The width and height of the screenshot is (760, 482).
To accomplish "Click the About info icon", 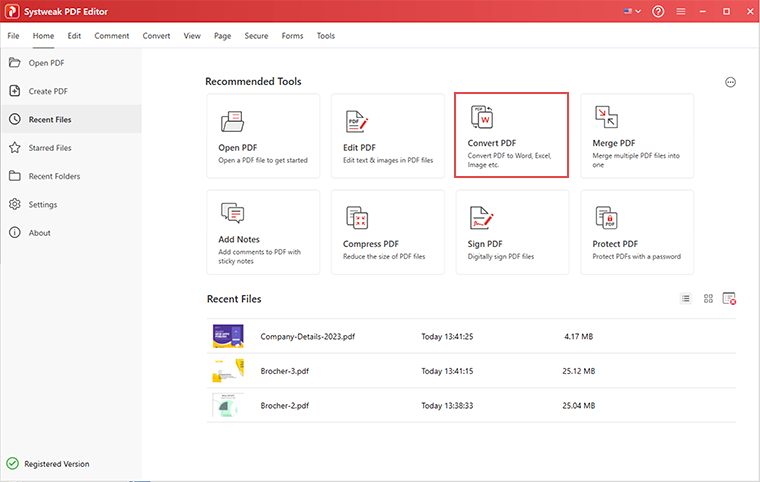I will coord(15,232).
